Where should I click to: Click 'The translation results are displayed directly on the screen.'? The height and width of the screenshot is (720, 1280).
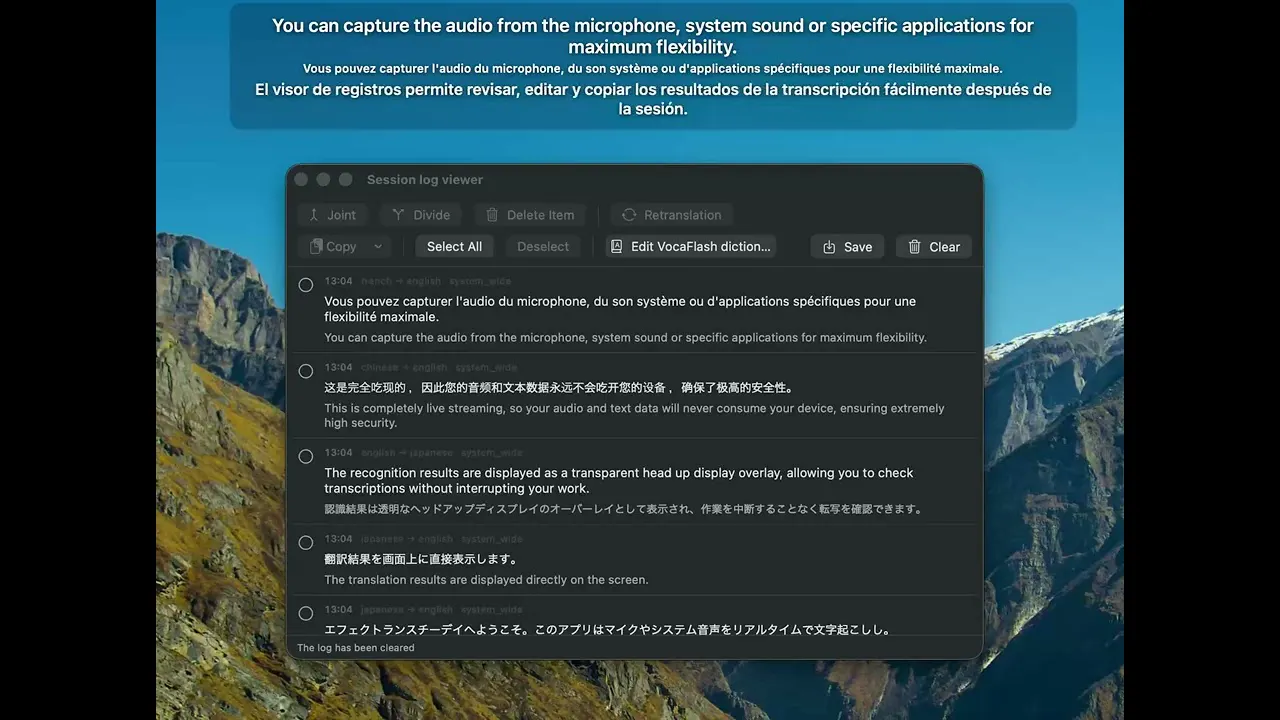pos(486,580)
